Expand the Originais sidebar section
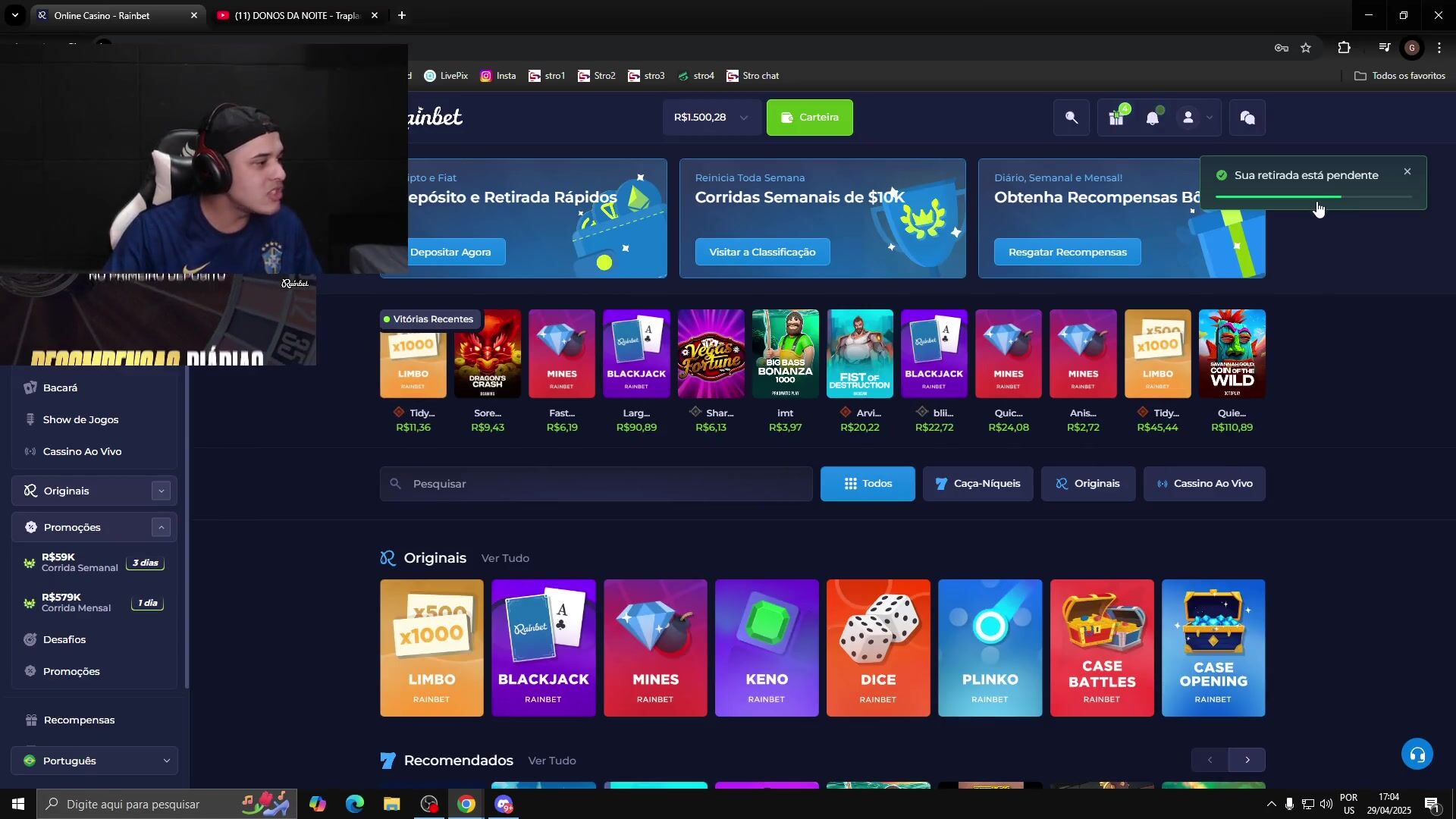This screenshot has height=819, width=1456. (161, 491)
